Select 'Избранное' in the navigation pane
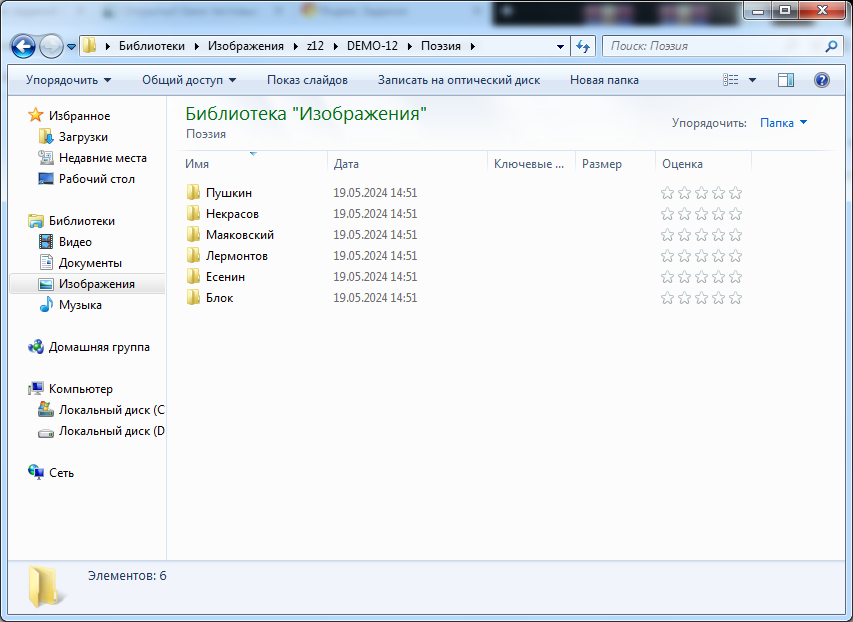This screenshot has width=853, height=622. [79, 116]
